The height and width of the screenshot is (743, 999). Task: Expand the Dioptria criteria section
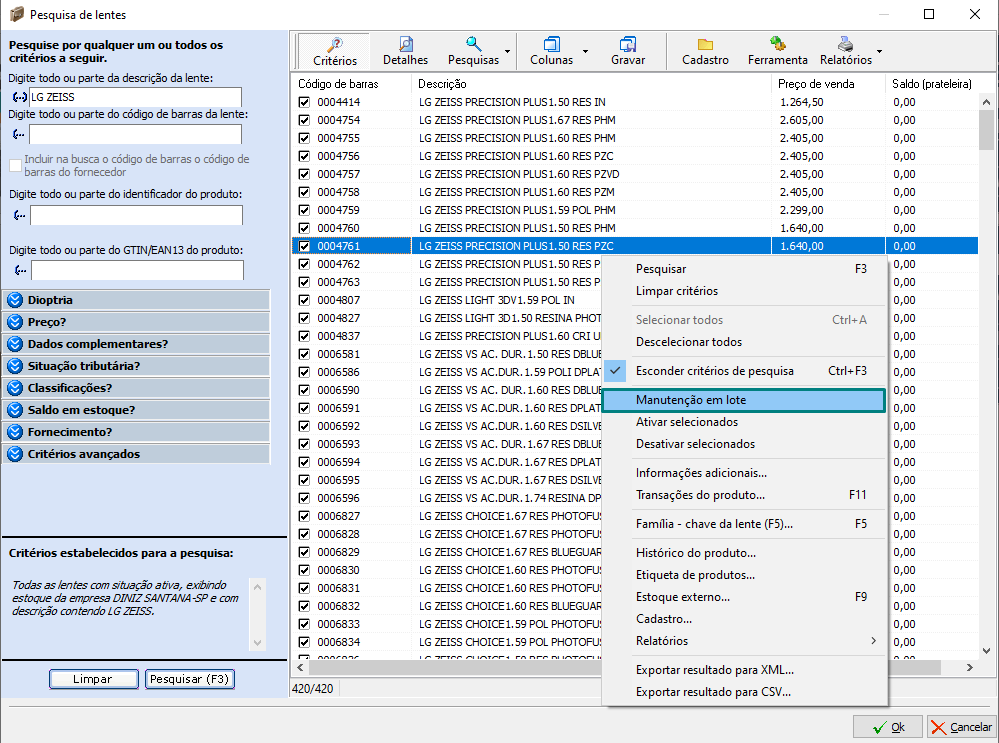pos(136,300)
